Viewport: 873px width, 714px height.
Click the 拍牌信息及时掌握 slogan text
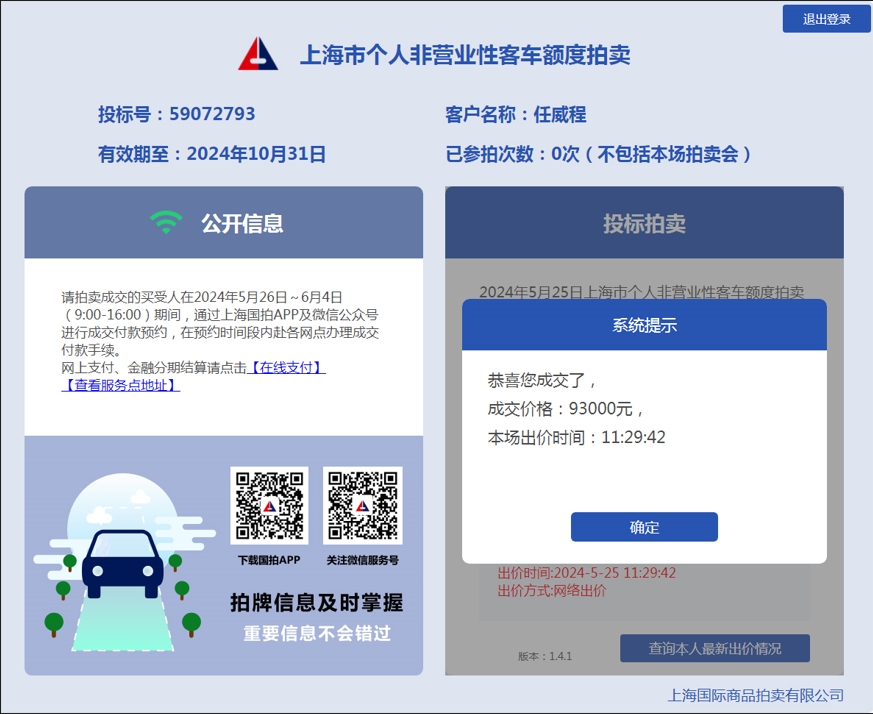click(x=316, y=603)
